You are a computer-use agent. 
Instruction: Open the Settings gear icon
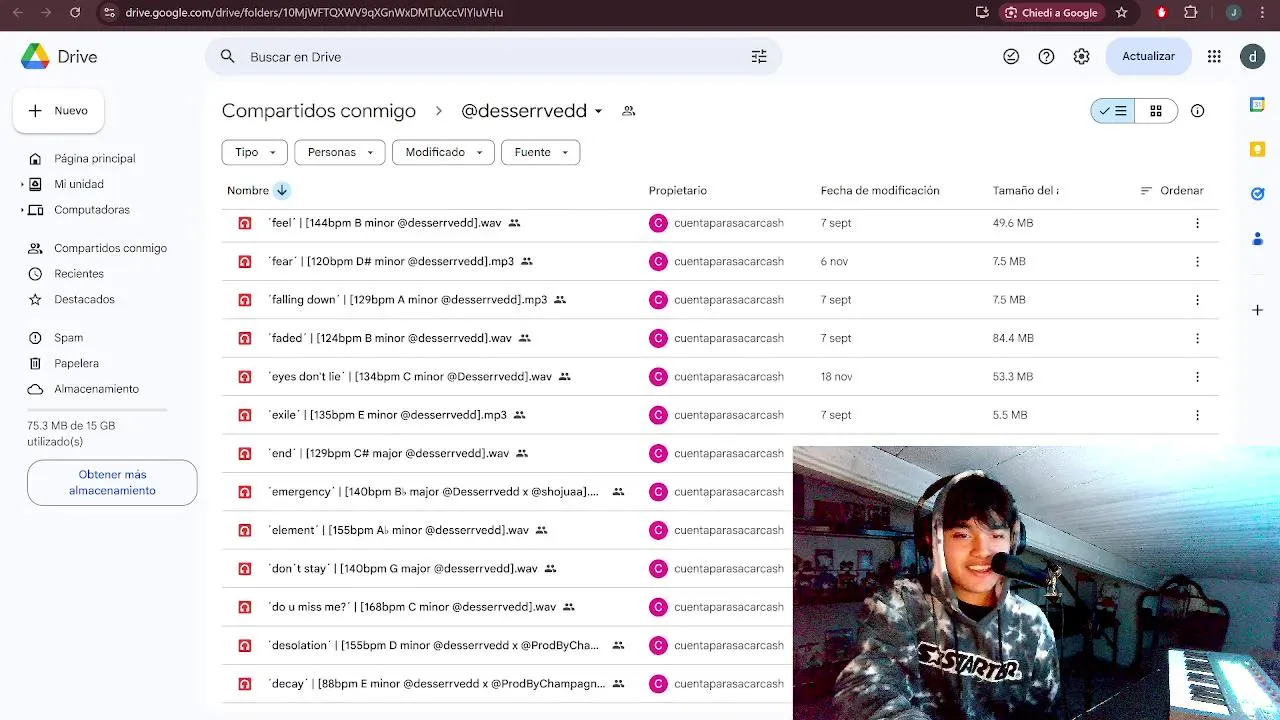tap(1081, 57)
